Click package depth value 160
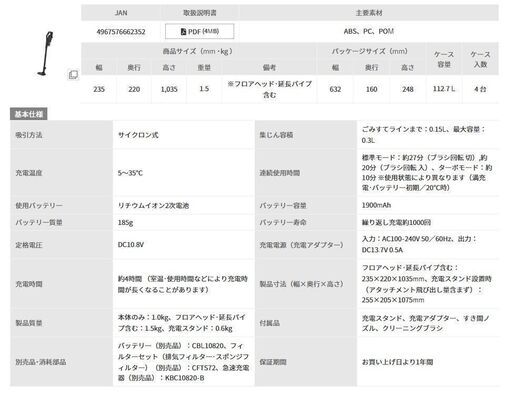The width and height of the screenshot is (512, 394). click(x=371, y=89)
